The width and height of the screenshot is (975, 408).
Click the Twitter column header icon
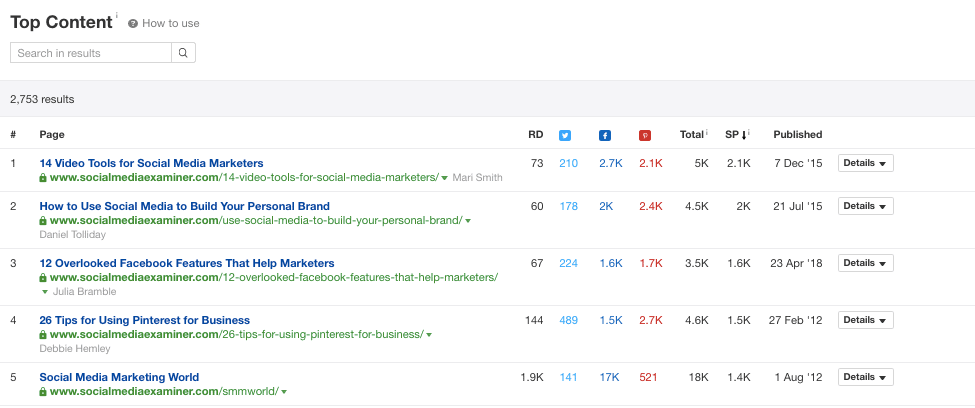pos(565,135)
